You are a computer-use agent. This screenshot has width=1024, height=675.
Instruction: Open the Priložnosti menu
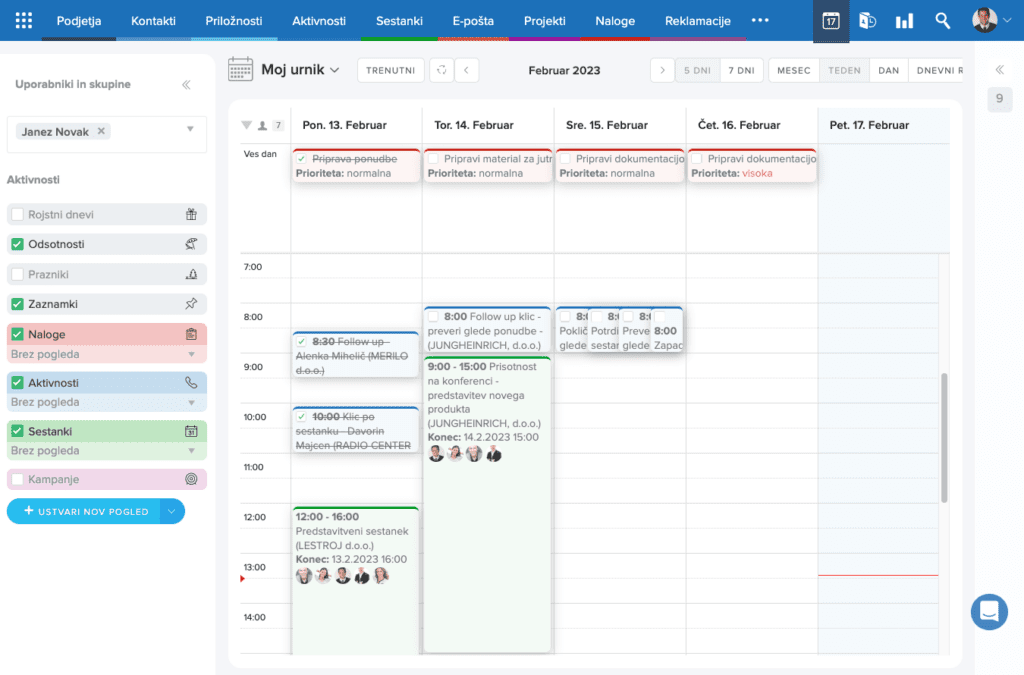(x=234, y=21)
